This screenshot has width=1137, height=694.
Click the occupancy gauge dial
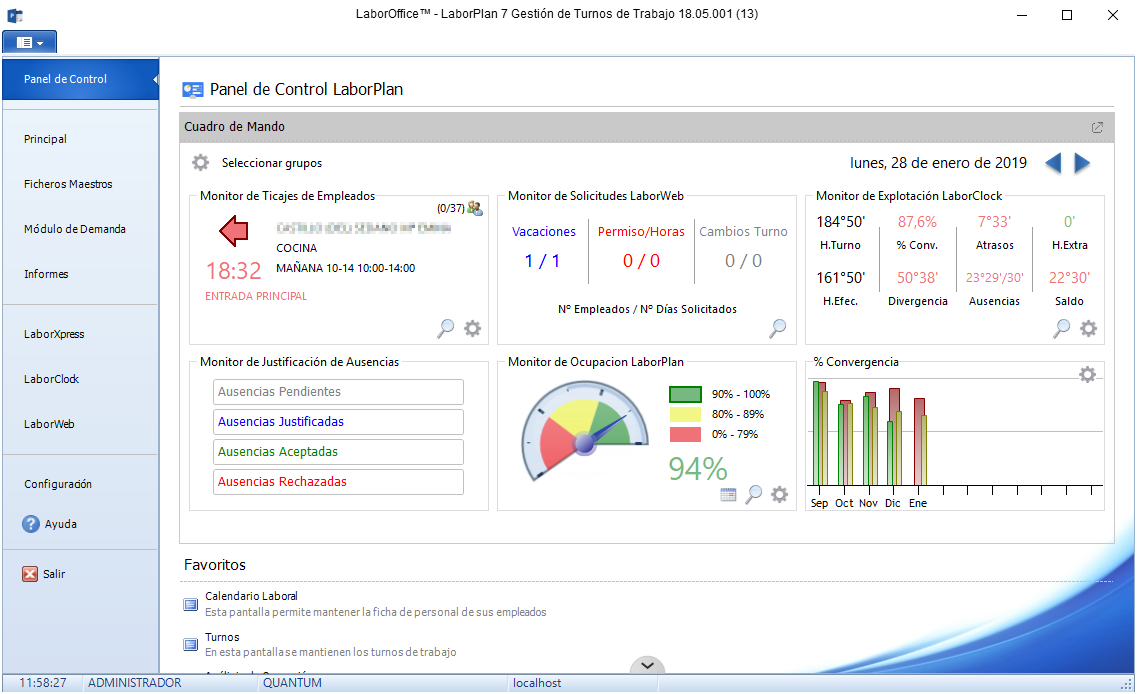(x=585, y=431)
